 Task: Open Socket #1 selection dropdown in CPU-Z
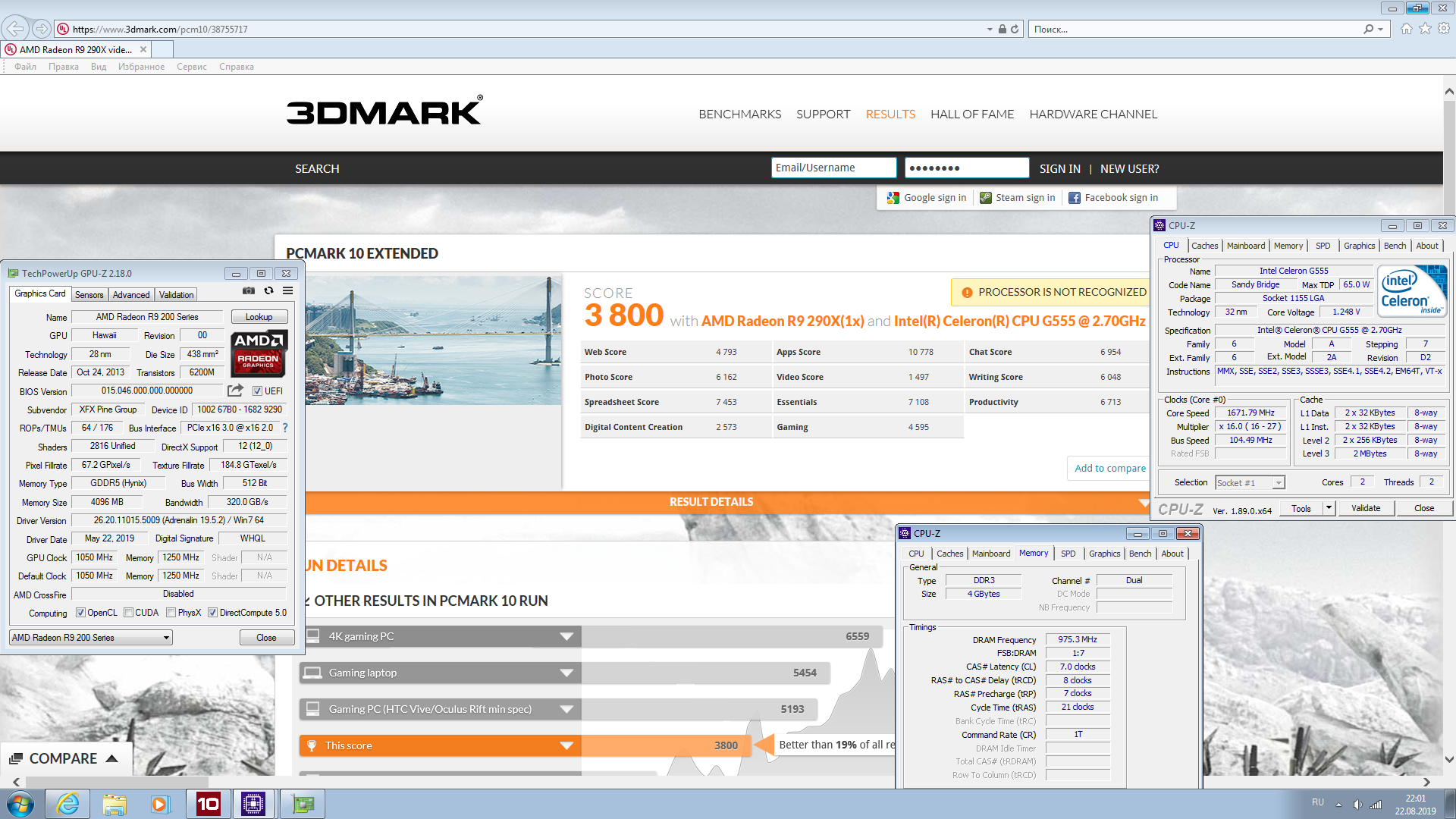tap(1250, 483)
